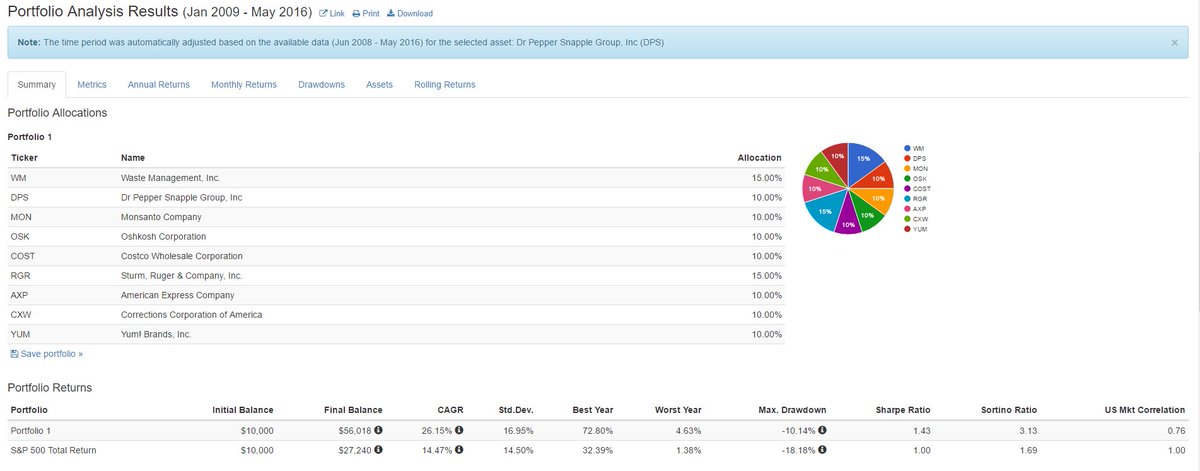
Task: Click Save portfolio link
Action: (x=52, y=354)
